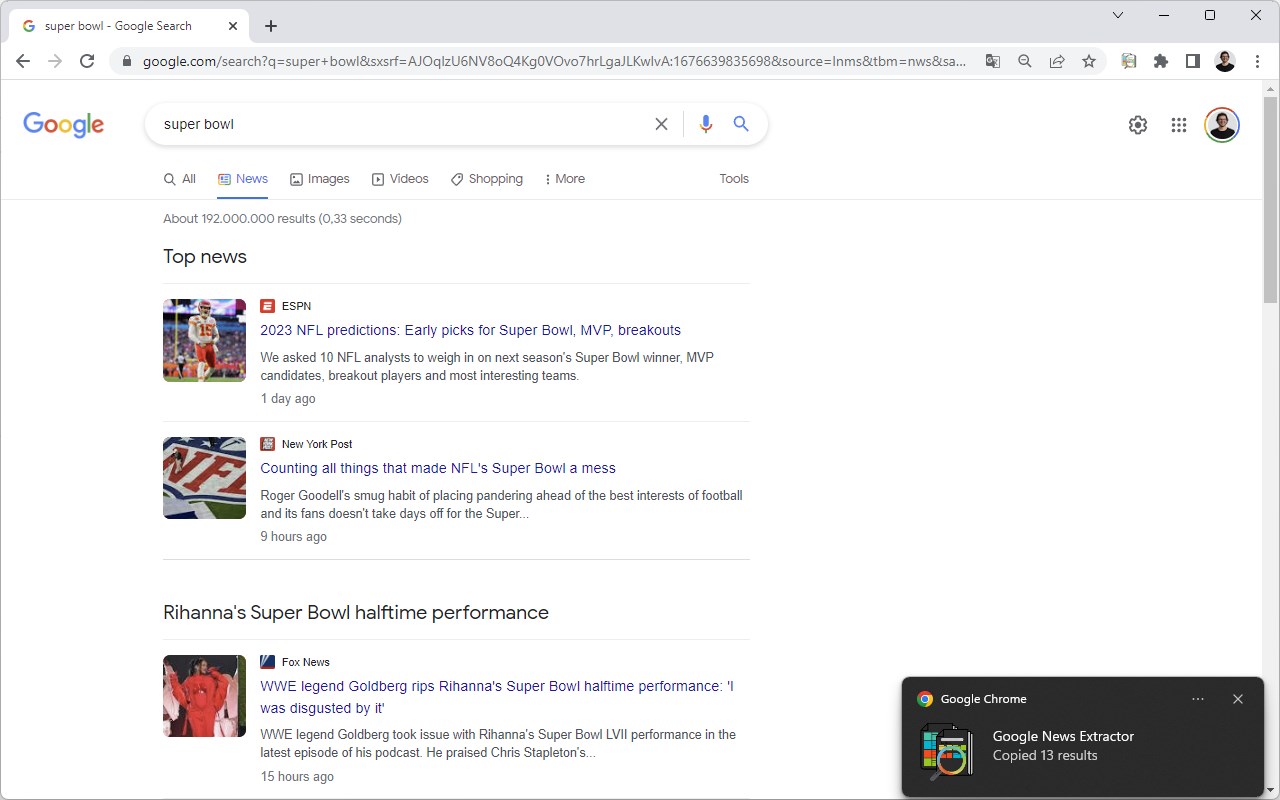The image size is (1280, 800).
Task: Toggle the browser side panel
Action: tap(1193, 61)
